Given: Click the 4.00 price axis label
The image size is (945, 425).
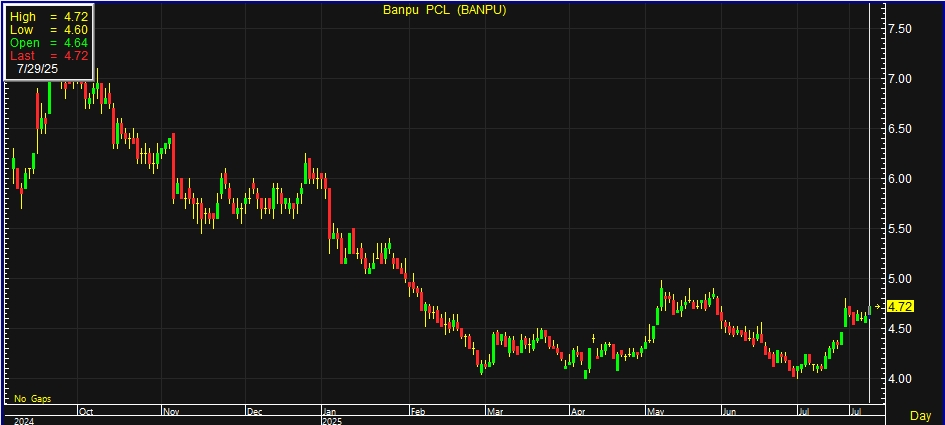Looking at the screenshot, I should click(x=899, y=379).
